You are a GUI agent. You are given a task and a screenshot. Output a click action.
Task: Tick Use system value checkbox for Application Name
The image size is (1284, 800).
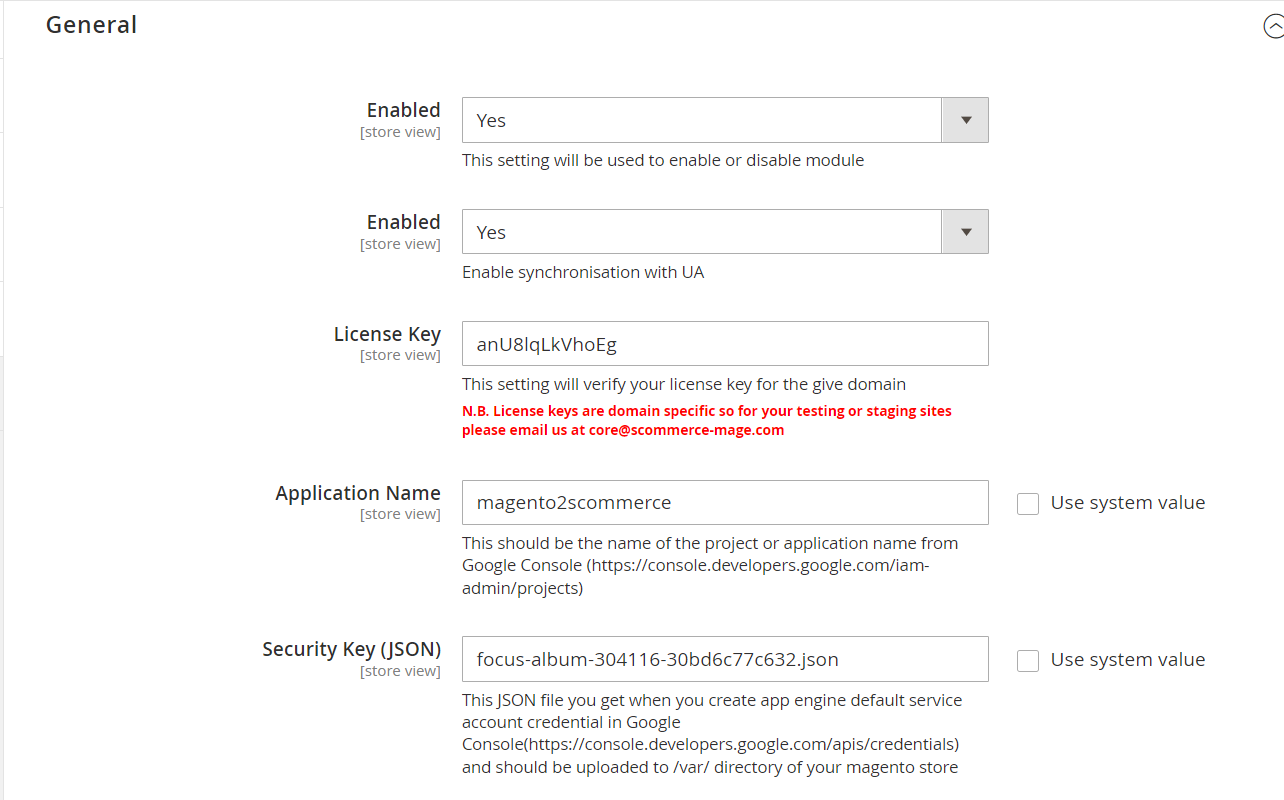coord(1028,504)
